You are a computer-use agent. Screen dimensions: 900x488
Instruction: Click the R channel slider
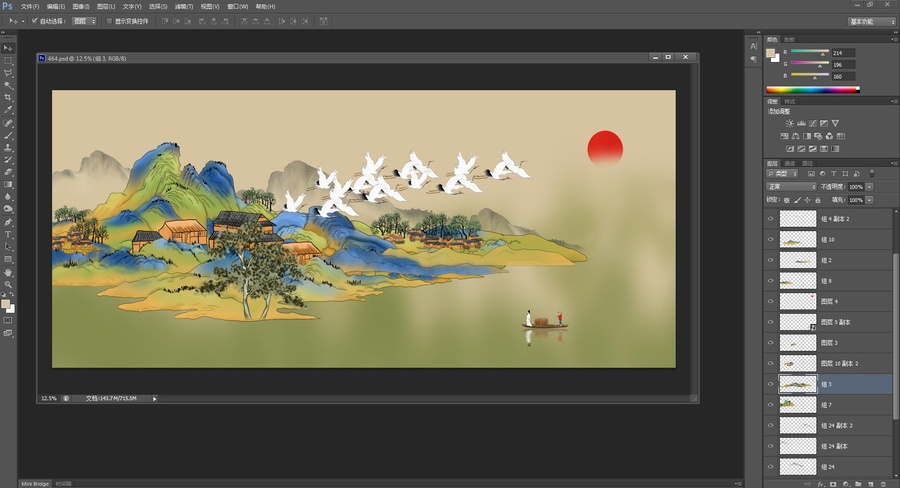[x=810, y=52]
